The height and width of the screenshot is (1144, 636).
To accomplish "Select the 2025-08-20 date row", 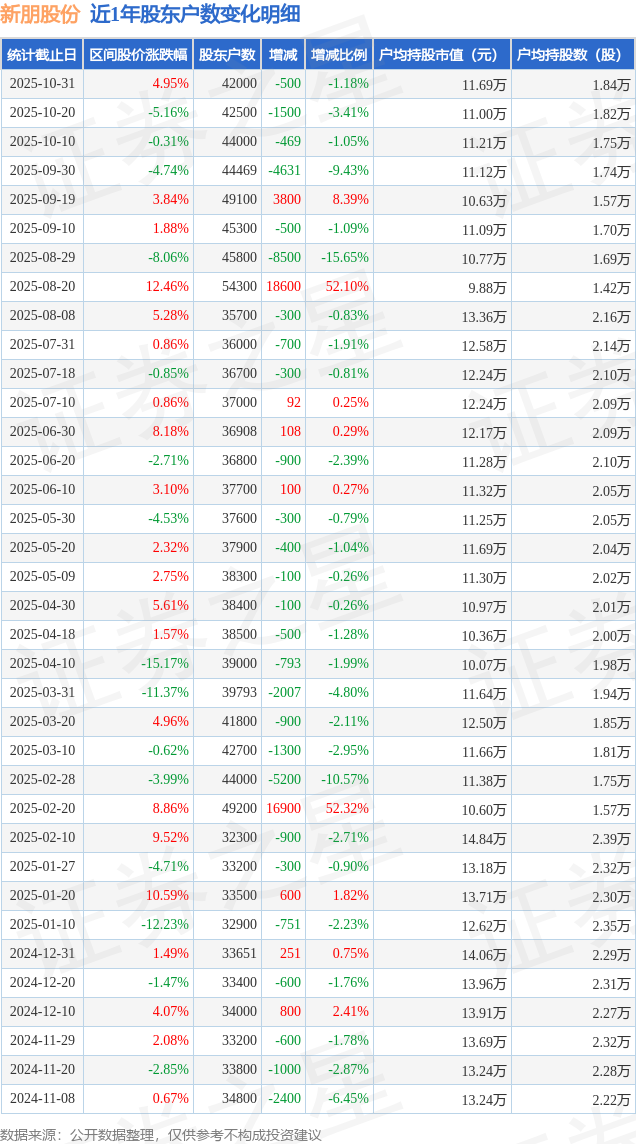I will point(42,287).
